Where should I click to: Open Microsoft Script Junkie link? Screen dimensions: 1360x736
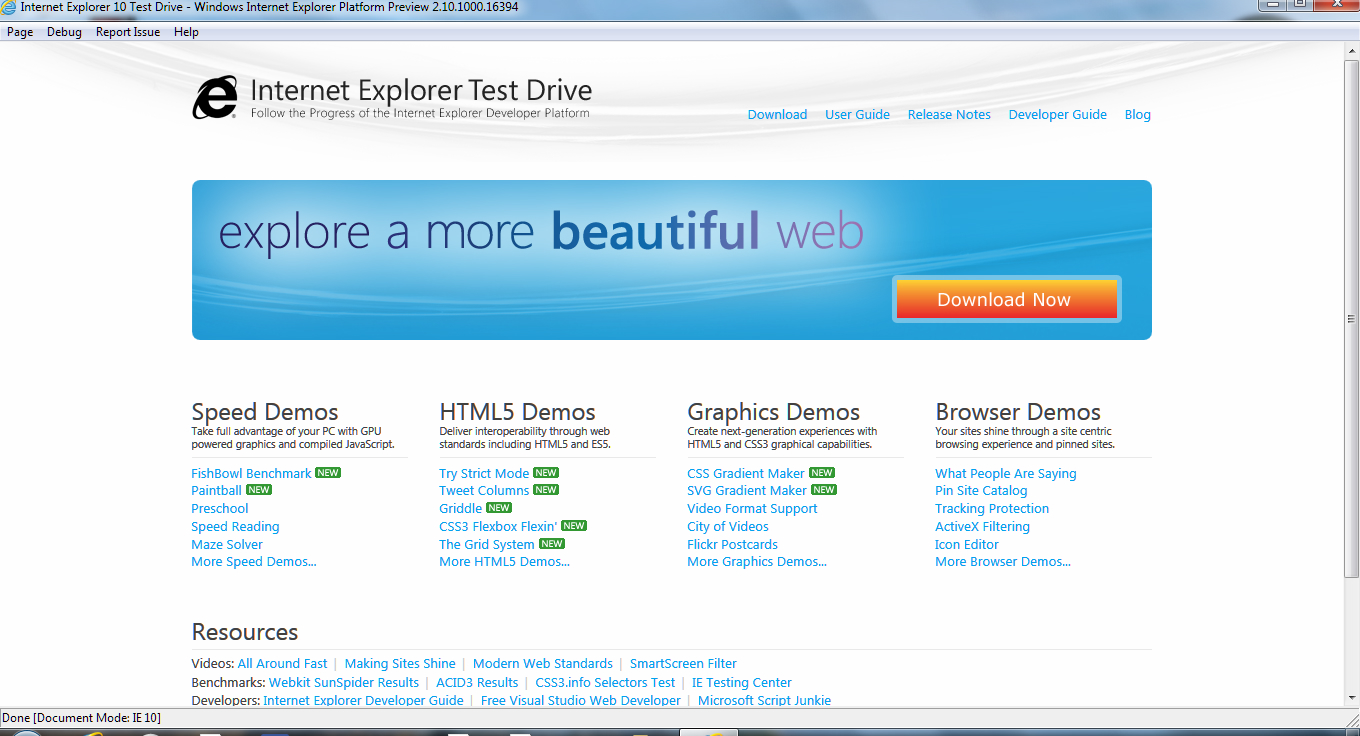[764, 701]
